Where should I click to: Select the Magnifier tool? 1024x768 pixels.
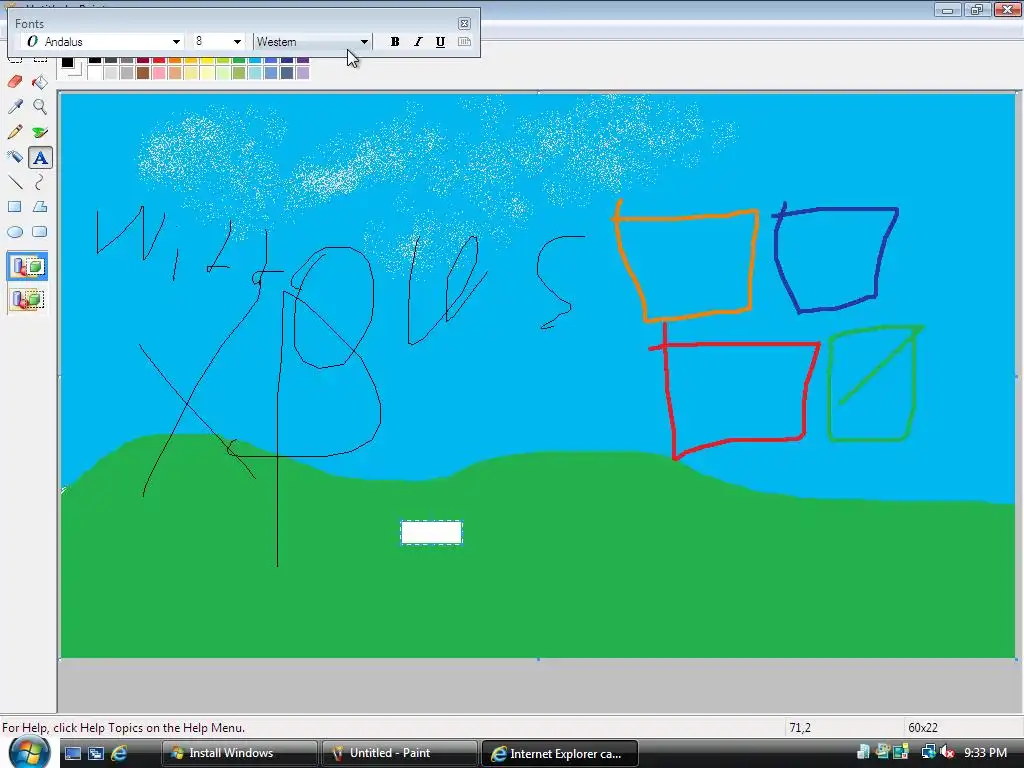pos(40,106)
